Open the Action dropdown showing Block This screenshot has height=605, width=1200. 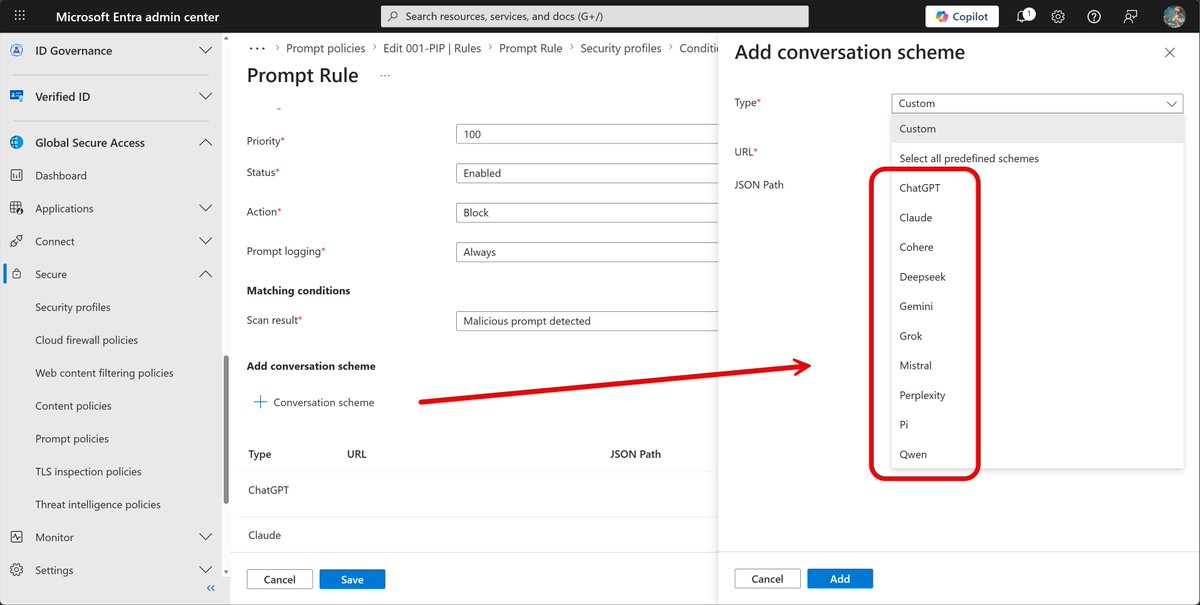587,212
